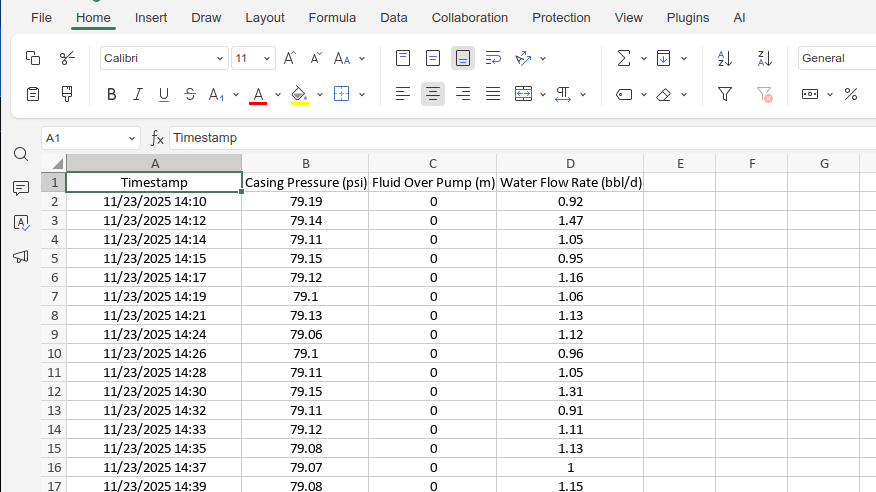Open the General number format dropdown
The width and height of the screenshot is (876, 492).
coord(835,58)
